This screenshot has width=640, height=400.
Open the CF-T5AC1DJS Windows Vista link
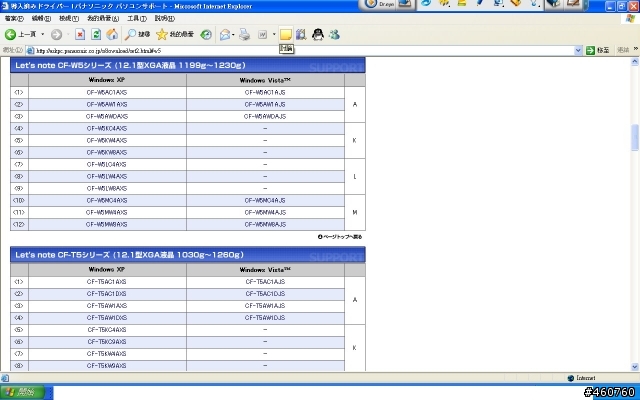265,294
